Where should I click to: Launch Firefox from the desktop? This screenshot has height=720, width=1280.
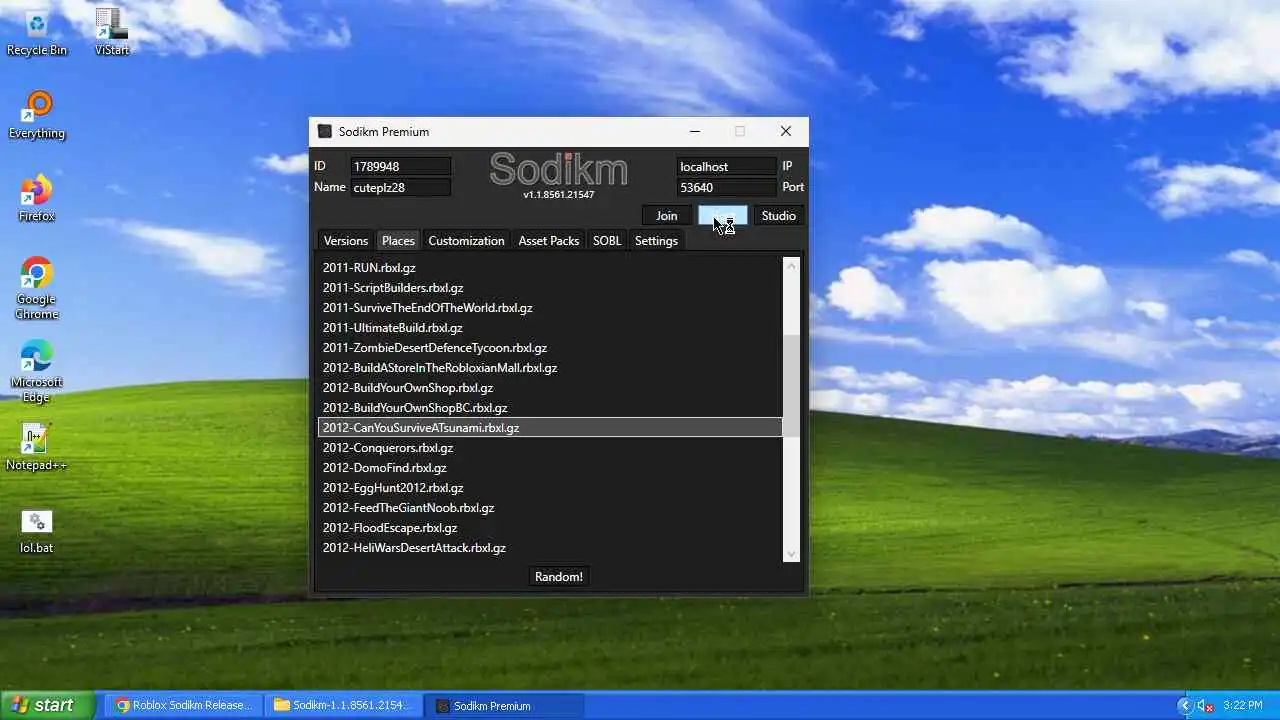[x=37, y=198]
